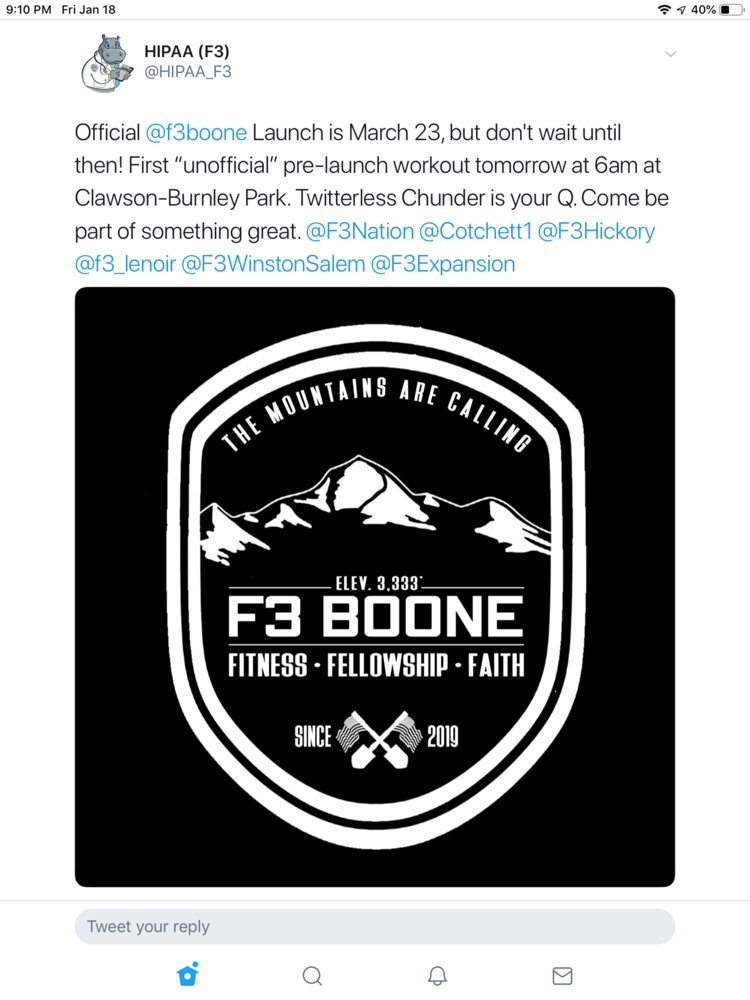Follow the @F3Hickory mention link

point(596,231)
